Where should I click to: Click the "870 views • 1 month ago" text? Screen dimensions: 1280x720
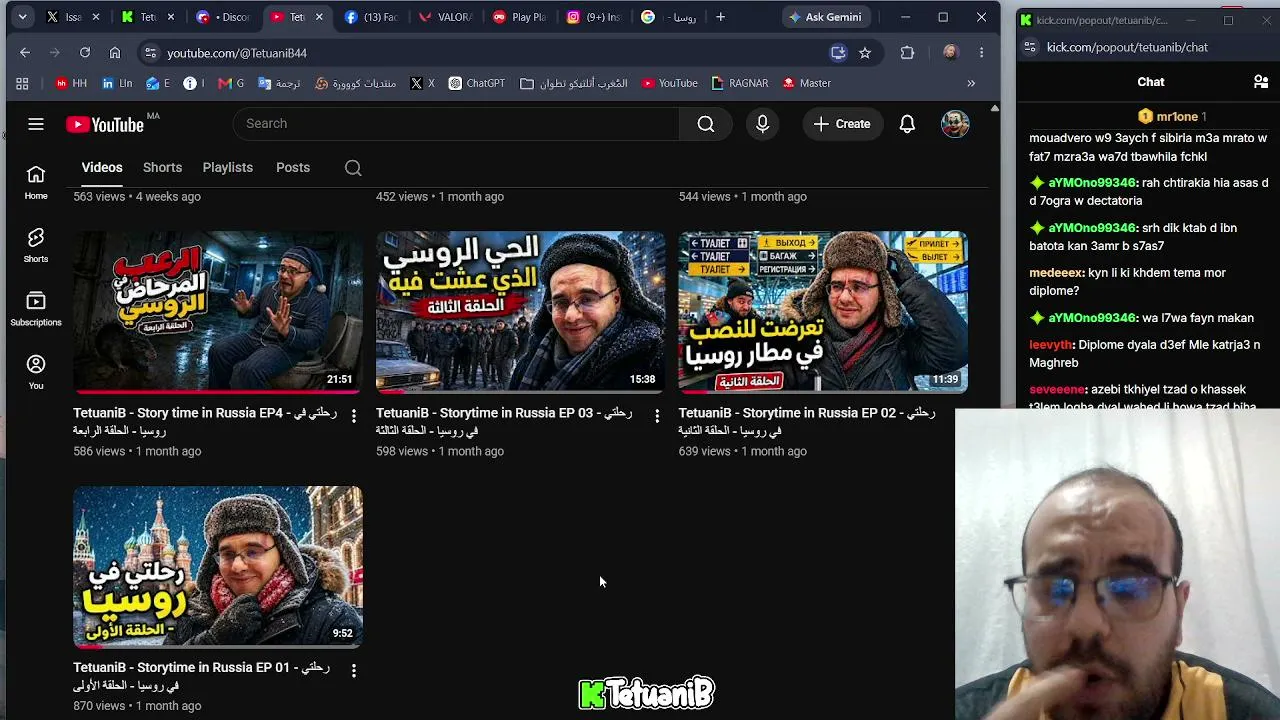(x=137, y=706)
